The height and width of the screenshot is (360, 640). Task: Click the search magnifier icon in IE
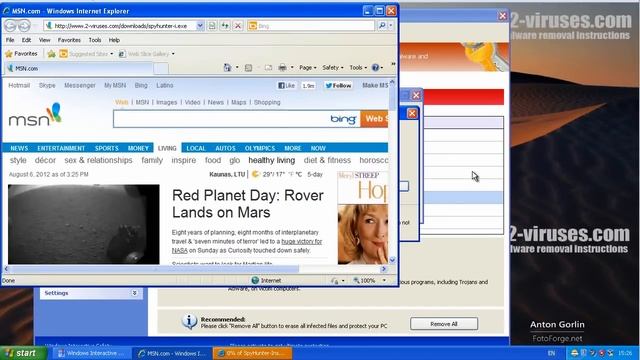(x=382, y=26)
